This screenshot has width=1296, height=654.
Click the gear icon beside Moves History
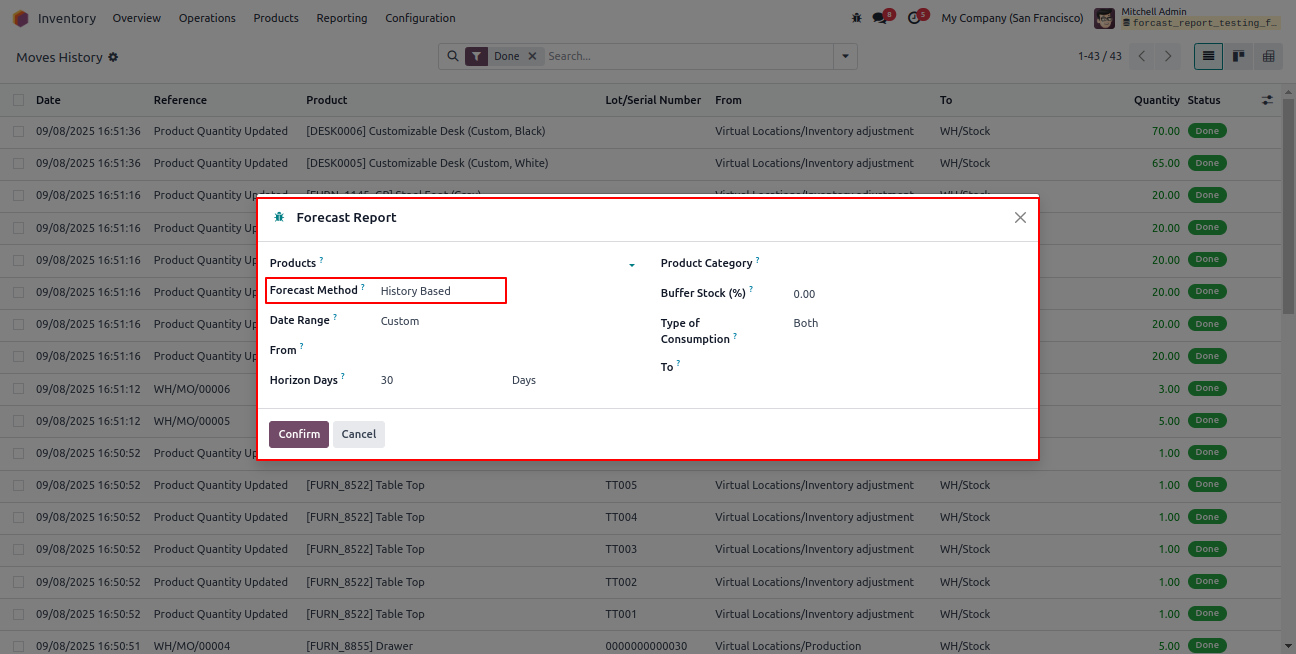coord(113,57)
